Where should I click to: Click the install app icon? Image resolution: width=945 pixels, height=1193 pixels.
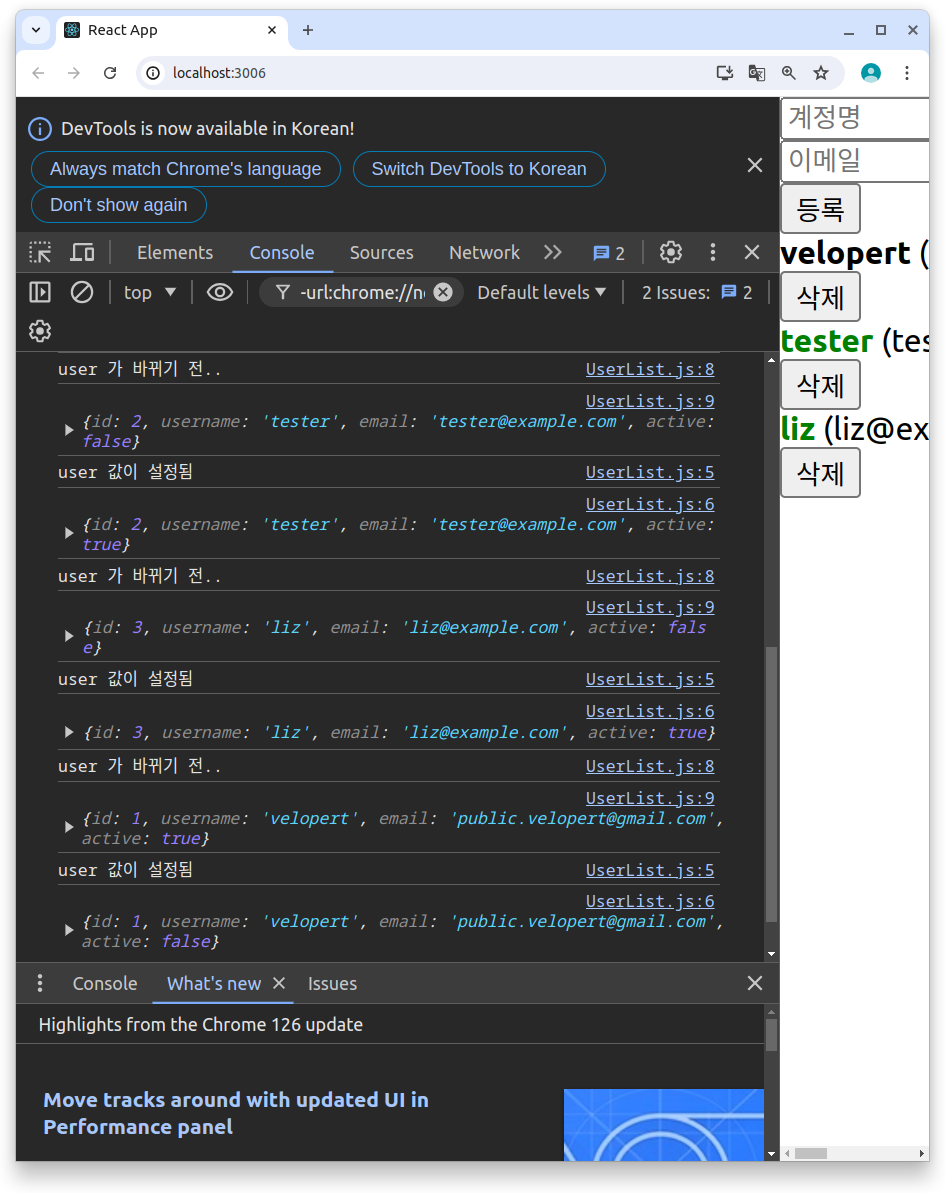pyautogui.click(x=724, y=73)
